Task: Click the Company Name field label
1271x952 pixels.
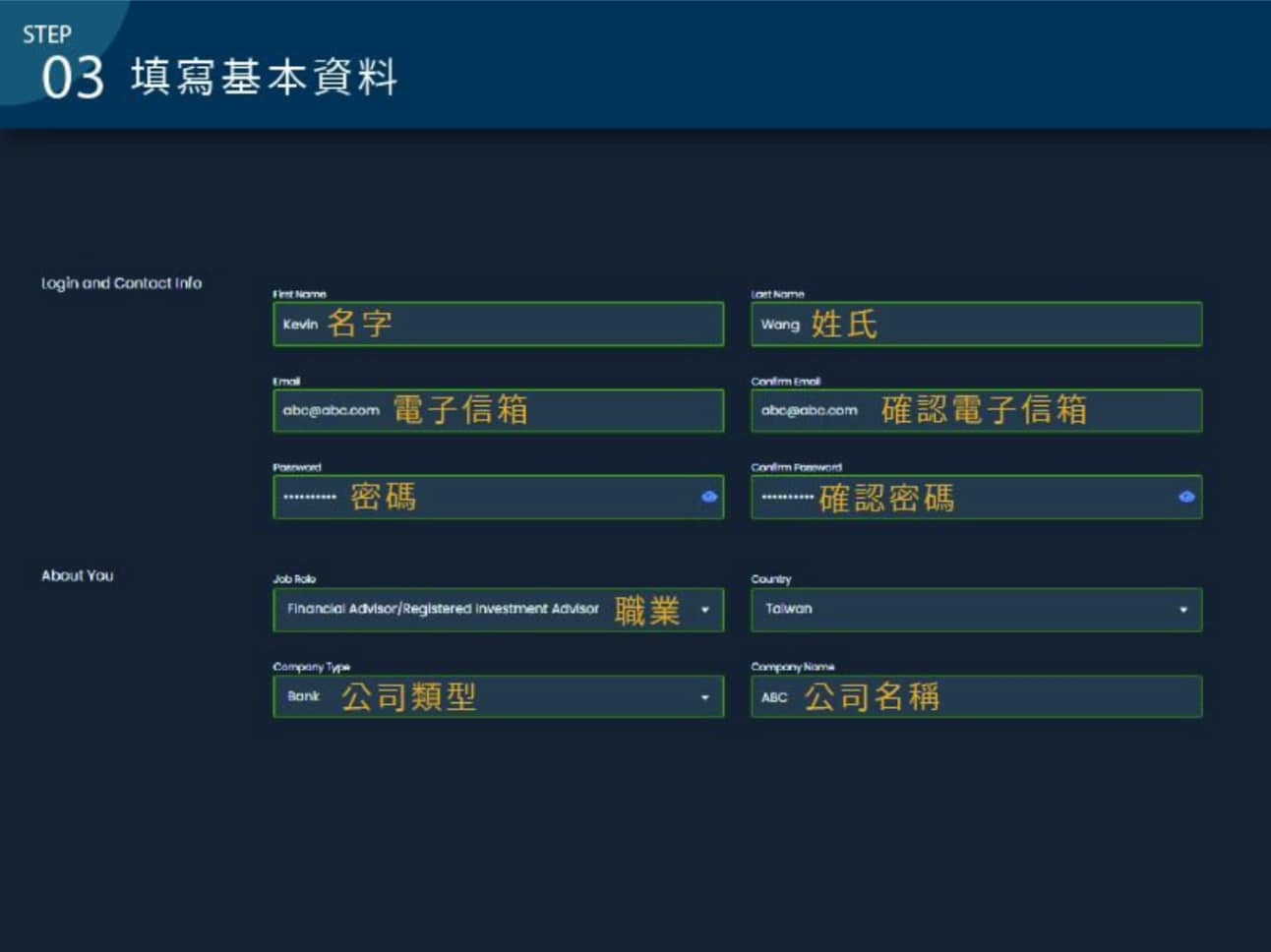Action: click(792, 667)
